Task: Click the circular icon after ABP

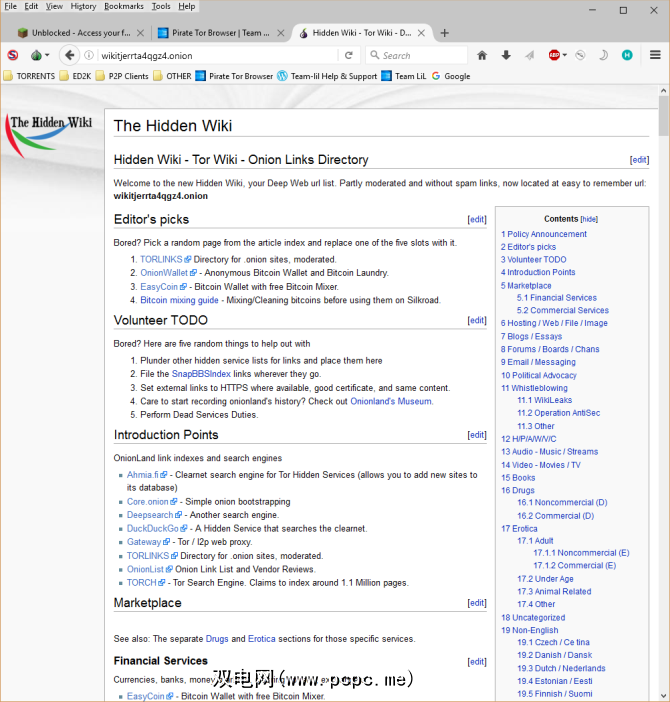Action: [x=580, y=56]
